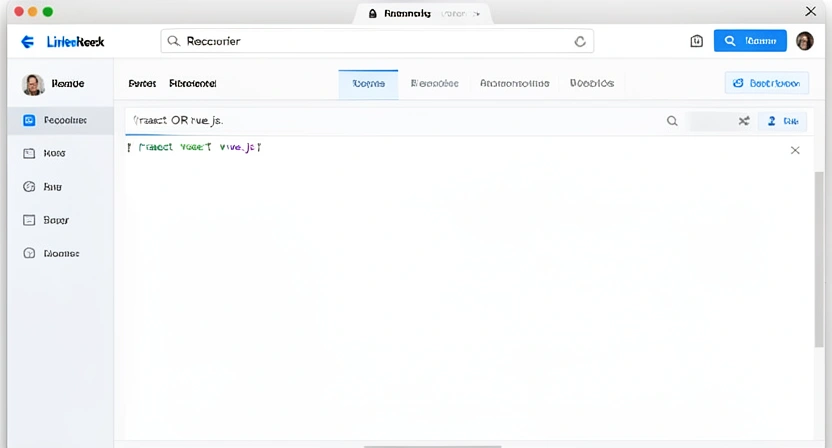The width and height of the screenshot is (832, 448).
Task: Switch to the last tab in the tab row
Action: (591, 84)
